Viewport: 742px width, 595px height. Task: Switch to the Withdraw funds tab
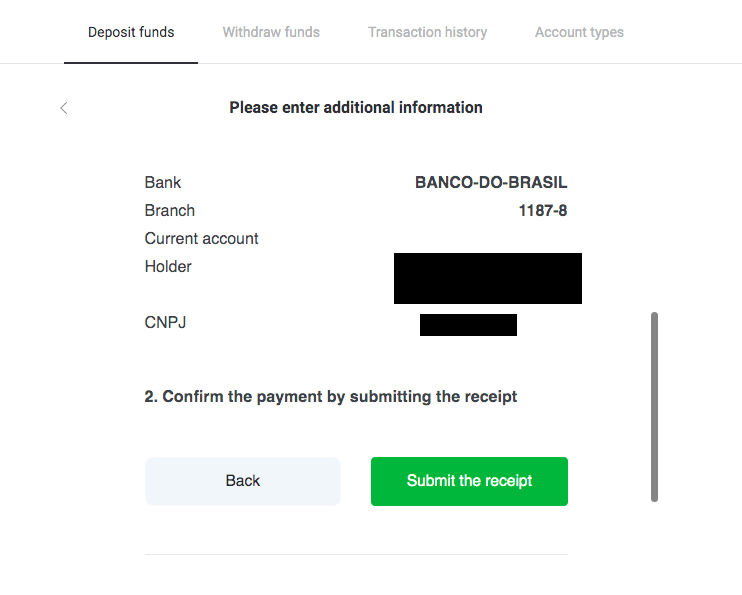click(x=271, y=32)
